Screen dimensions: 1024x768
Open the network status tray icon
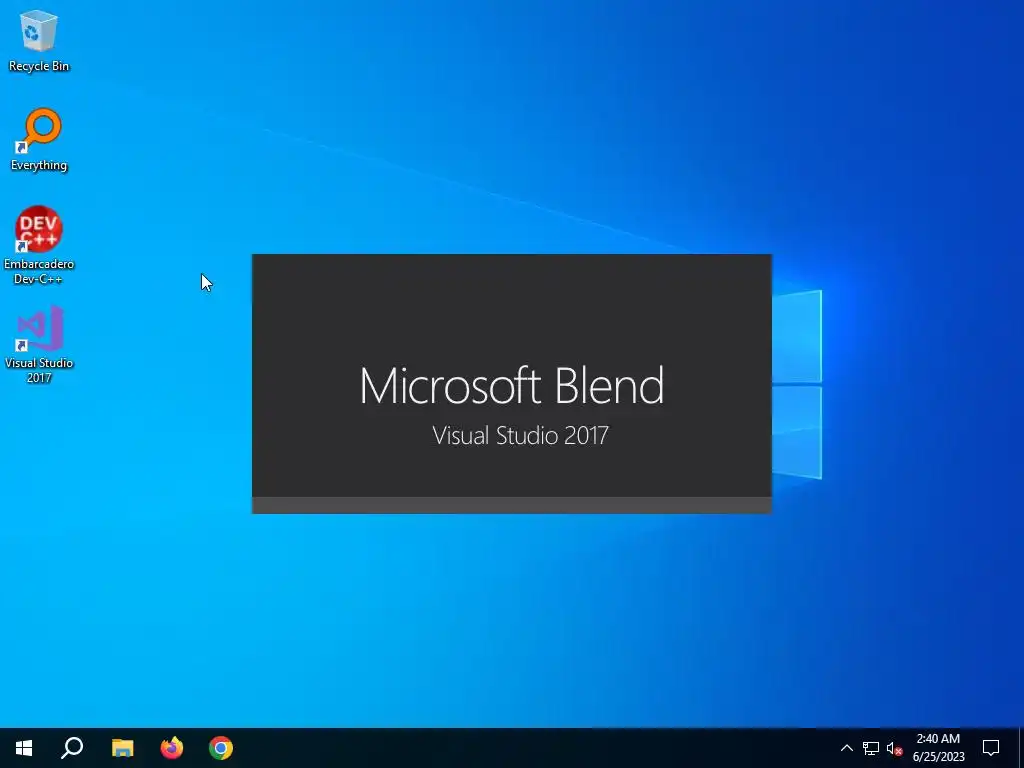pos(871,748)
